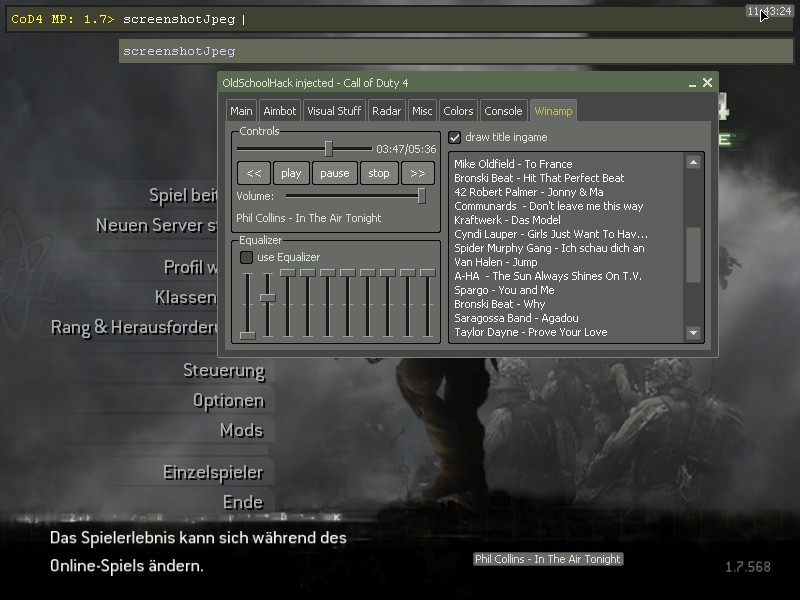Click the CoD4 console command input line

click(x=399, y=19)
